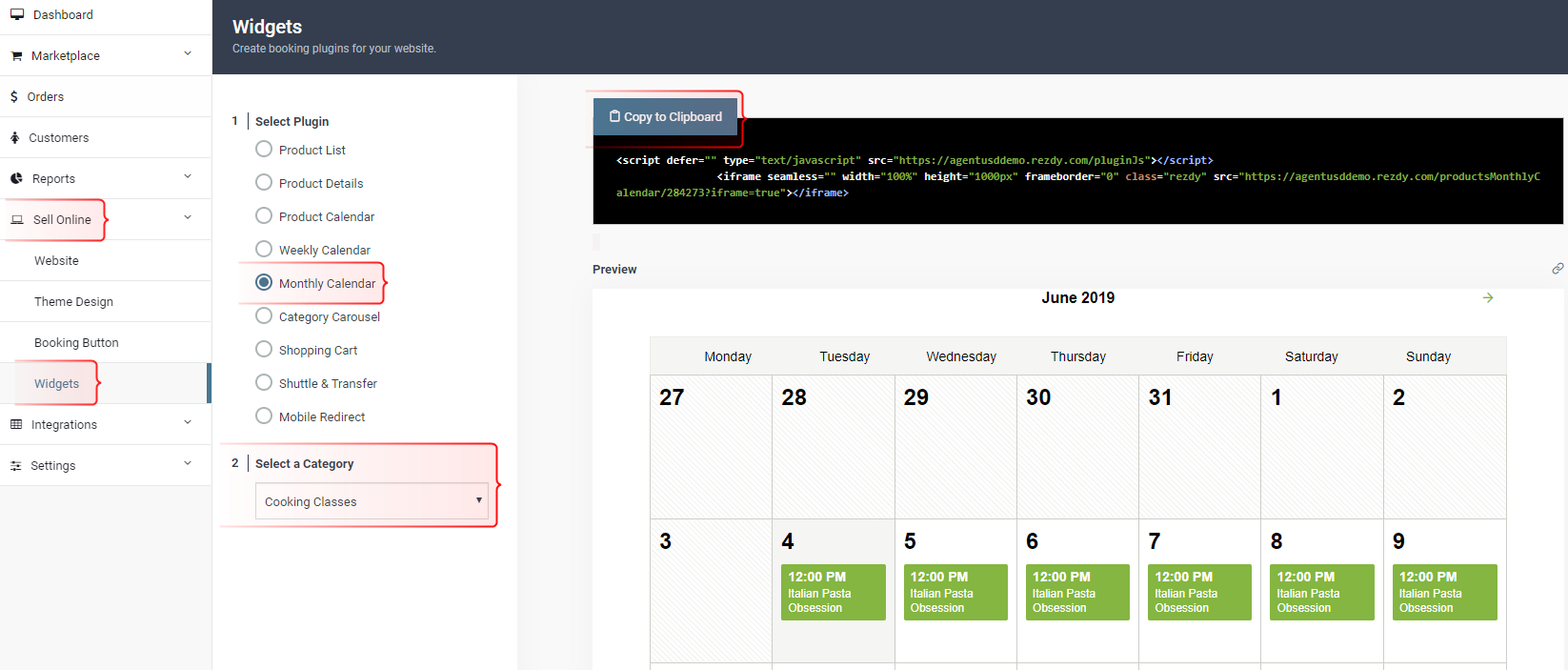1568x670 pixels.
Task: Expand the Settings menu chevron
Action: click(188, 463)
